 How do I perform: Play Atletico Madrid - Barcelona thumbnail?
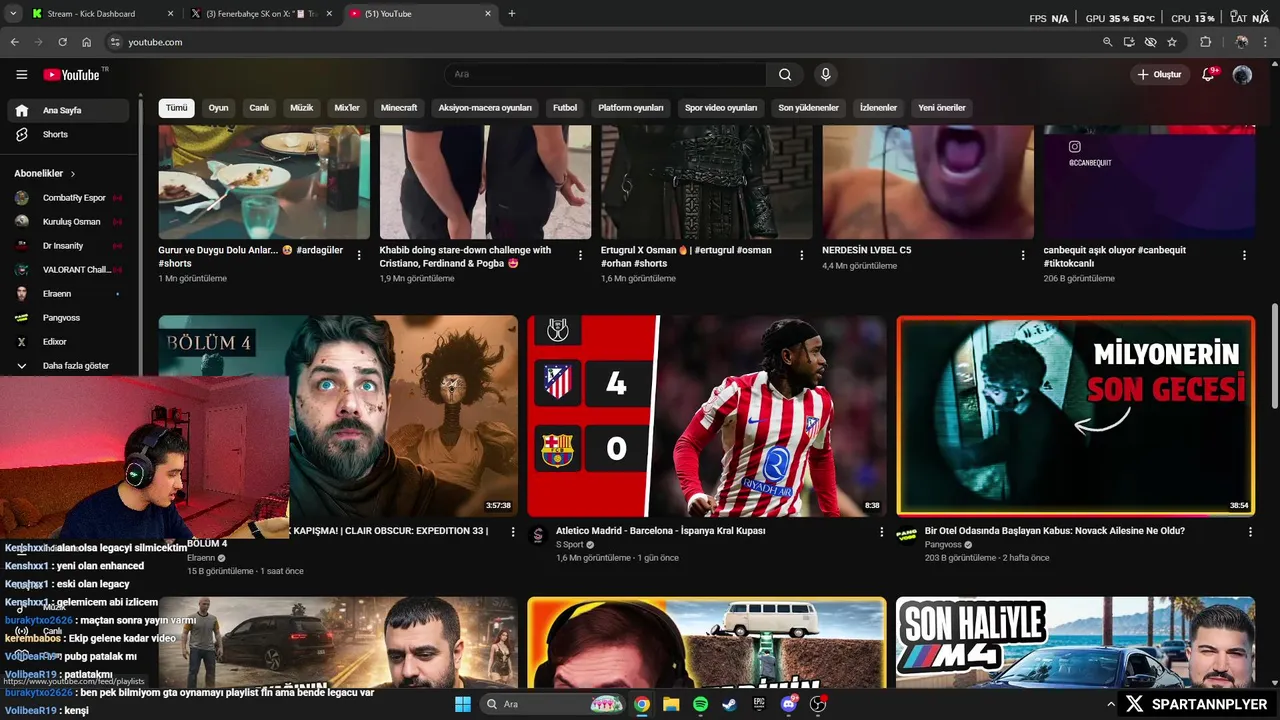[707, 416]
